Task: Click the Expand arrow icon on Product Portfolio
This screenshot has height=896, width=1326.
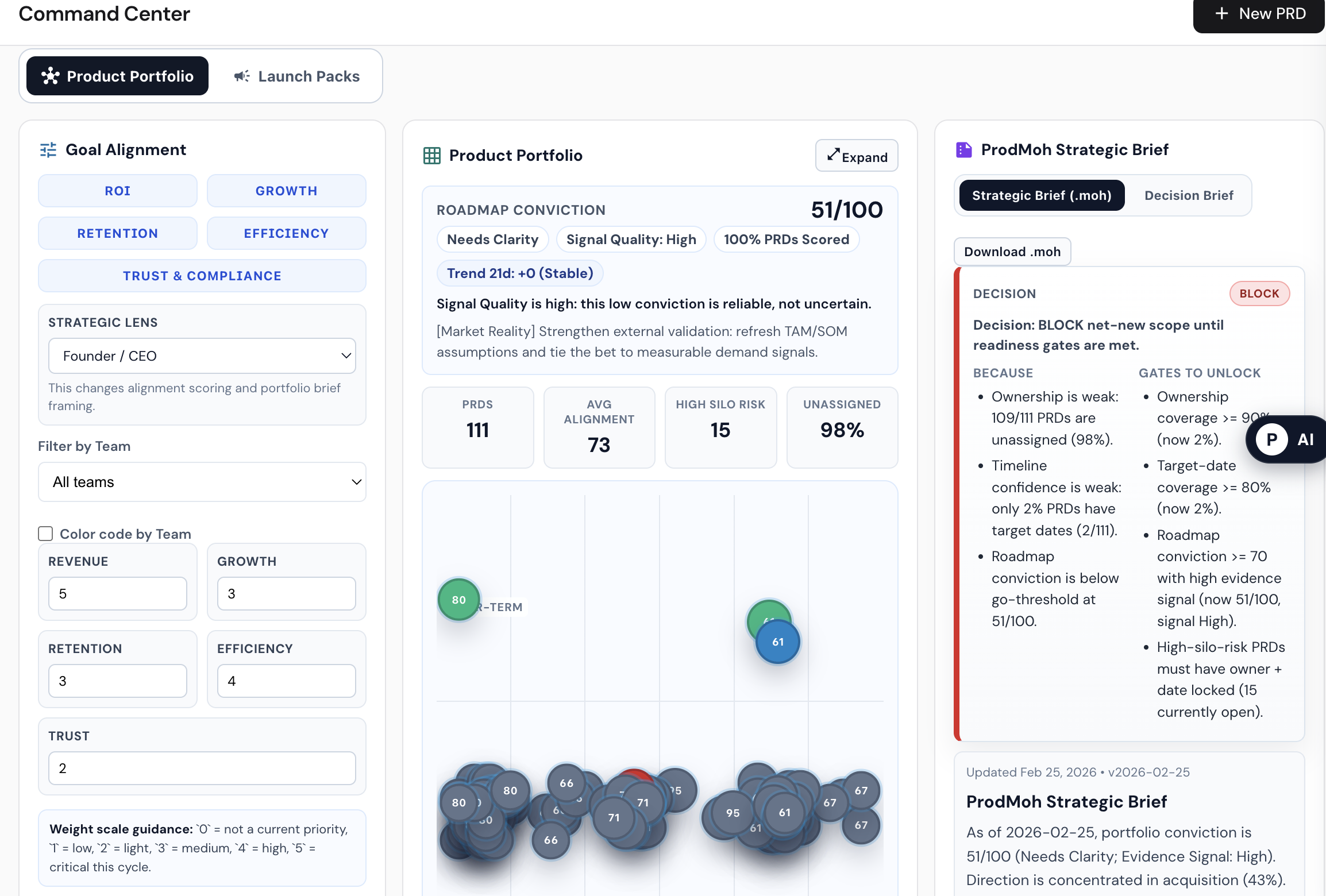Action: click(834, 155)
